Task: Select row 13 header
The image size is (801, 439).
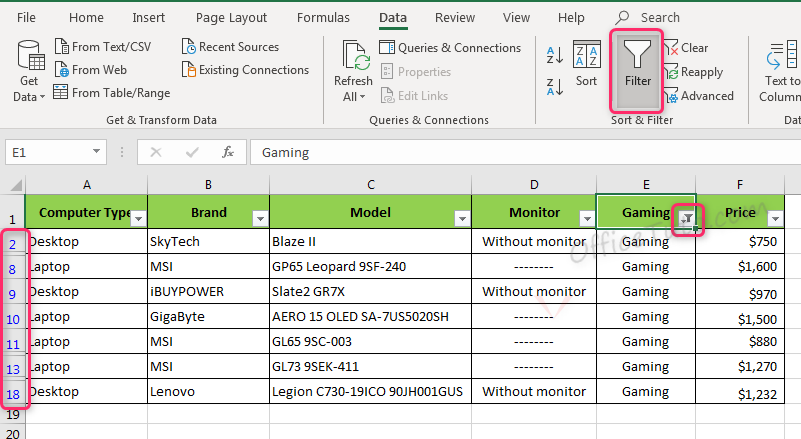Action: coord(12,369)
